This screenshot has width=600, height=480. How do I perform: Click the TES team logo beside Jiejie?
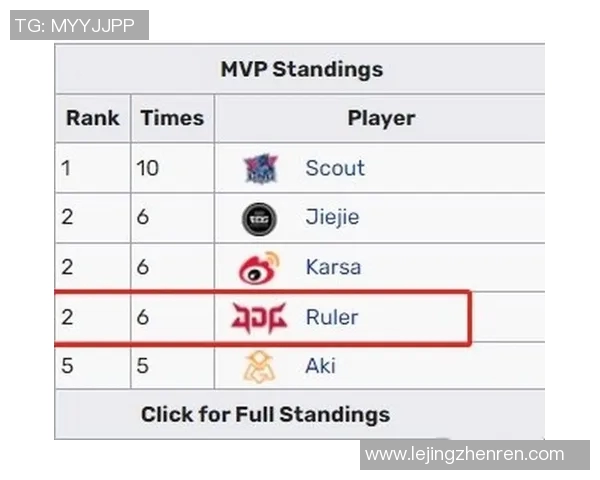260,218
